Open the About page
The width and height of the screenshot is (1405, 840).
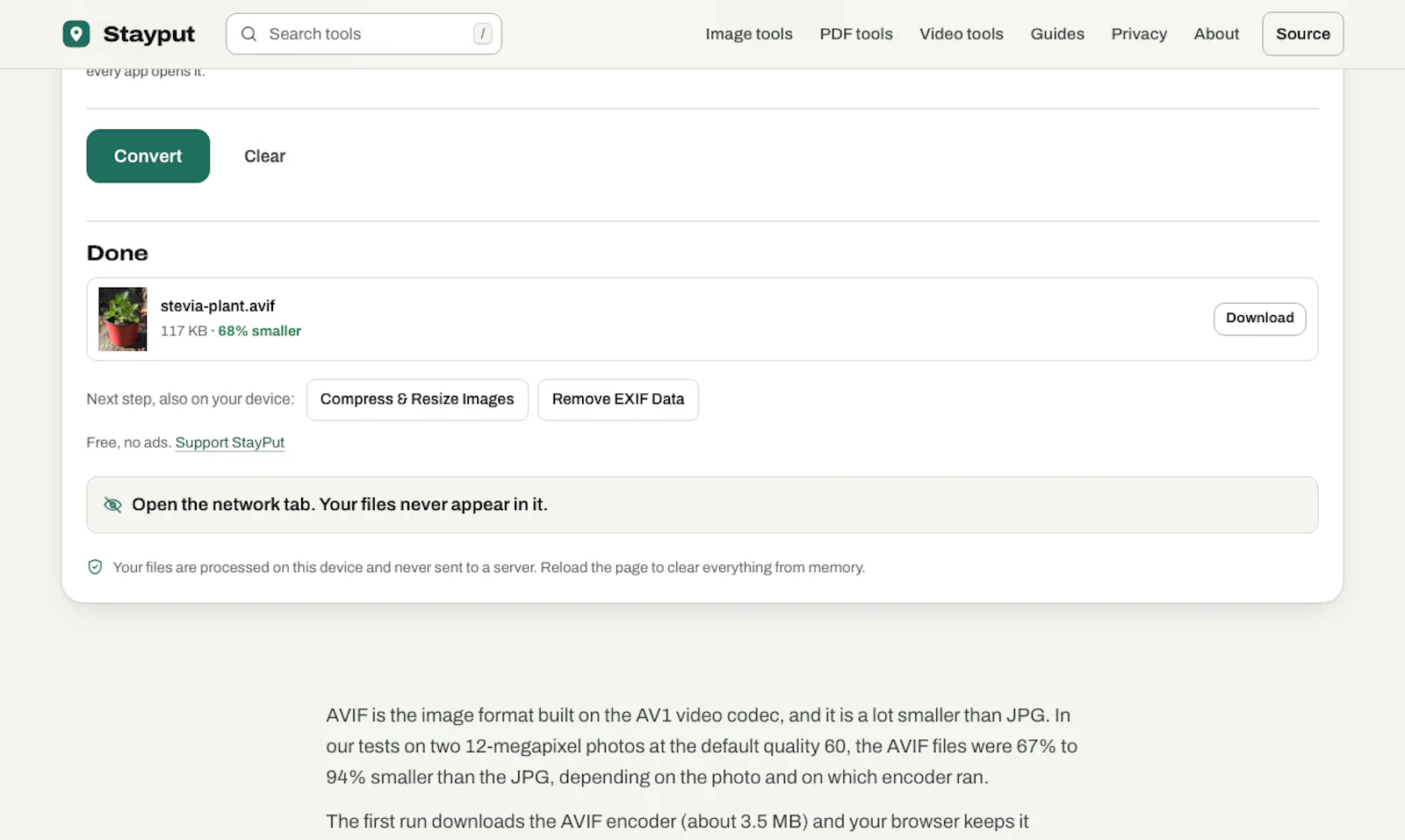tap(1216, 34)
